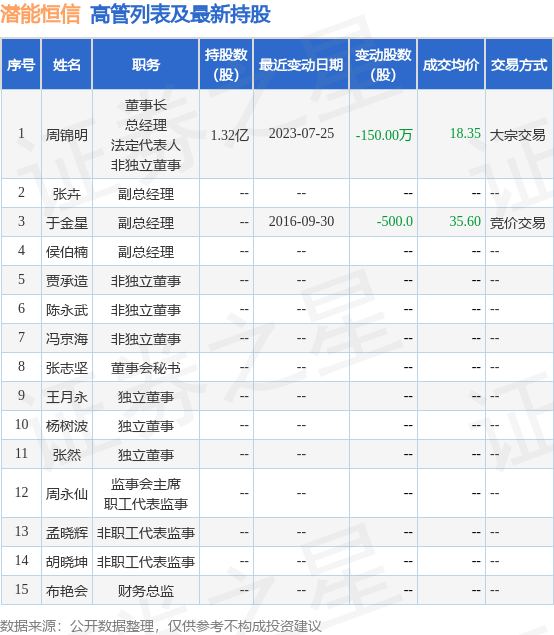Click the 序号 column header
This screenshot has height=635, width=554.
click(21, 64)
